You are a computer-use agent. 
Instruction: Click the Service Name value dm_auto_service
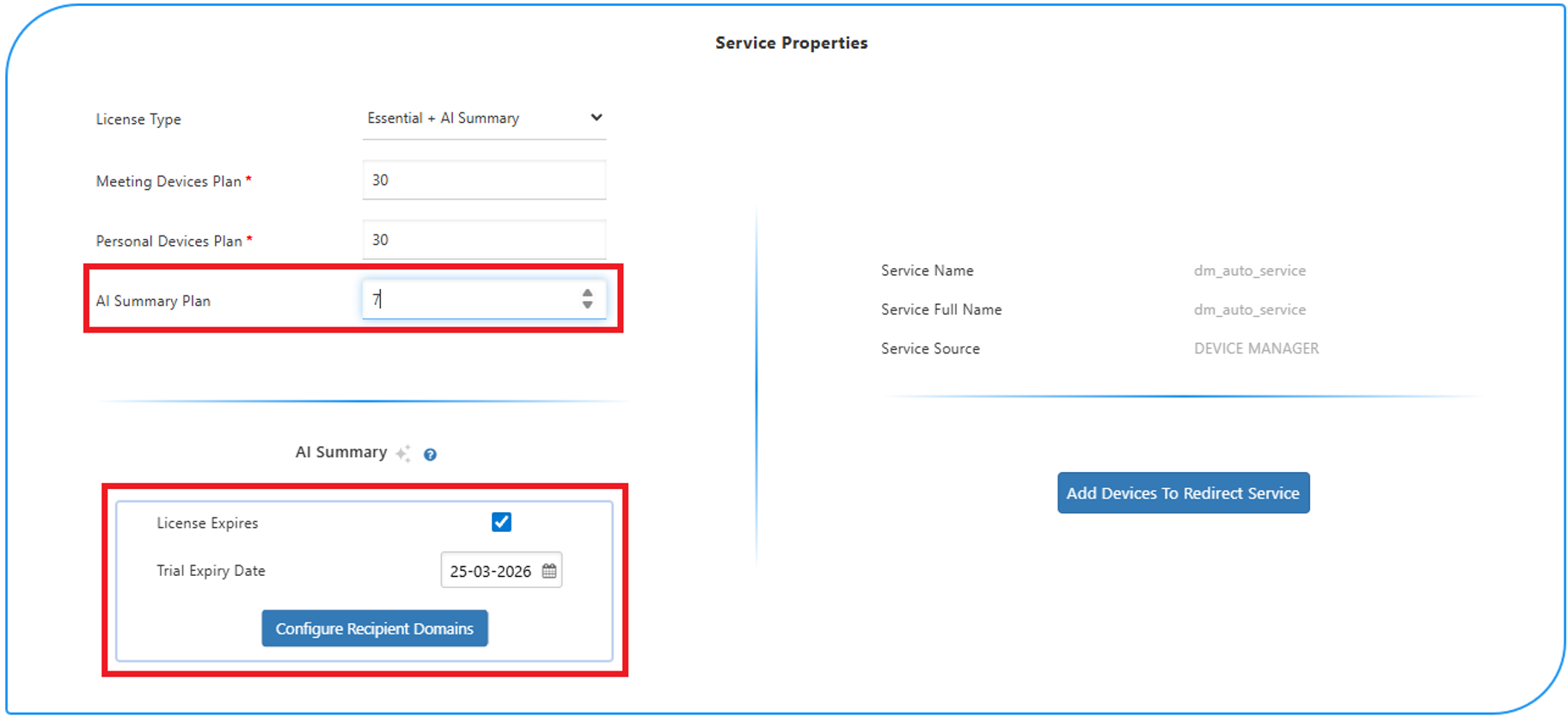[1249, 271]
